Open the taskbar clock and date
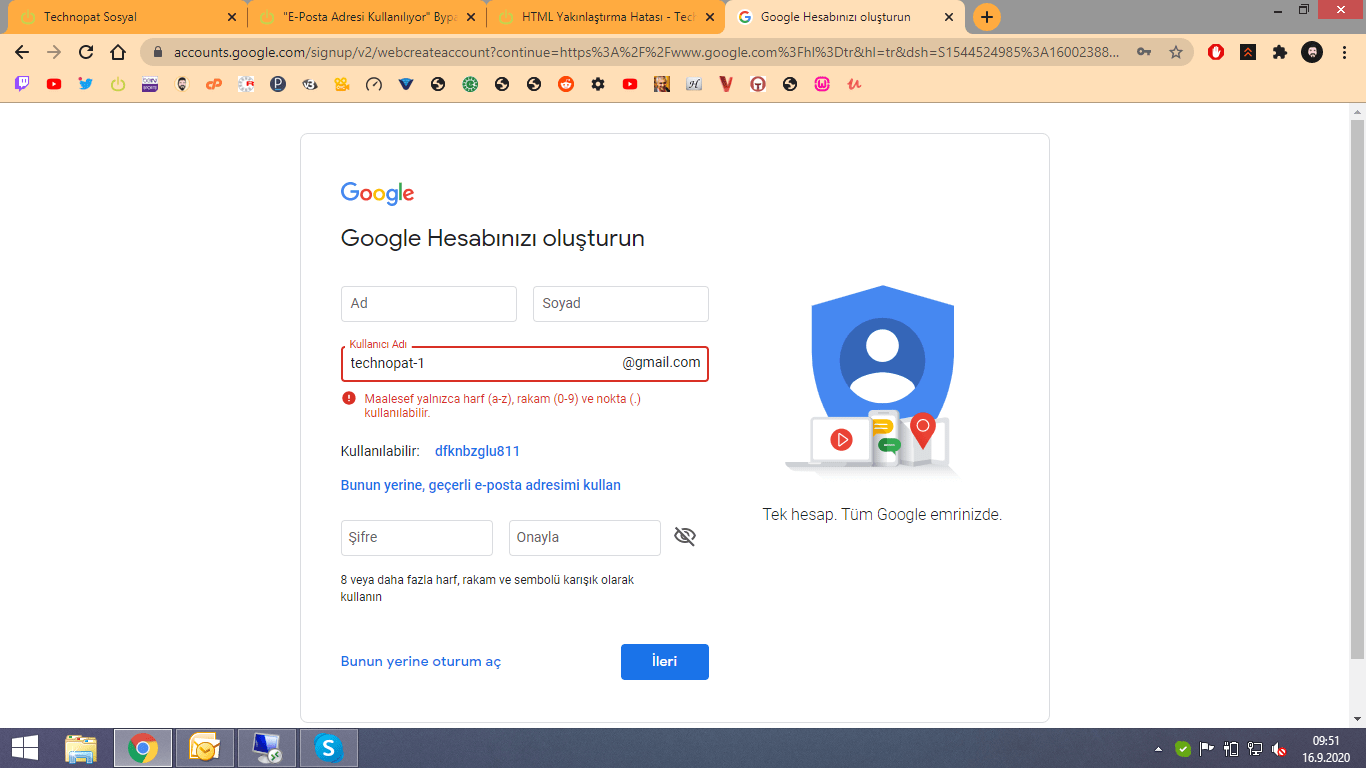The image size is (1366, 768). tap(1326, 748)
